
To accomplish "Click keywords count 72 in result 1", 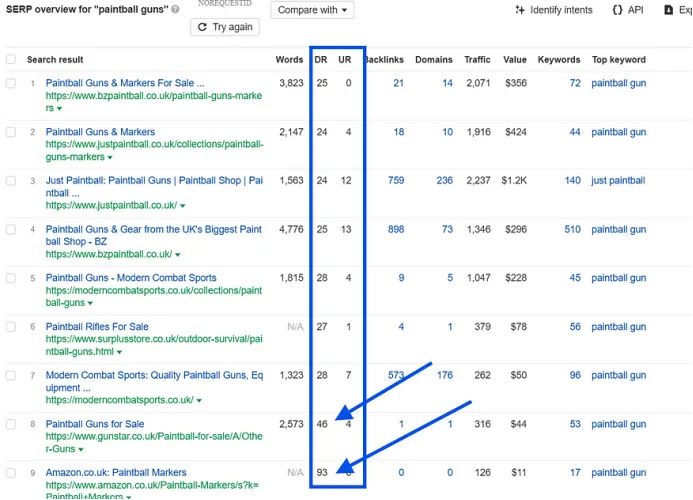I will (575, 83).
